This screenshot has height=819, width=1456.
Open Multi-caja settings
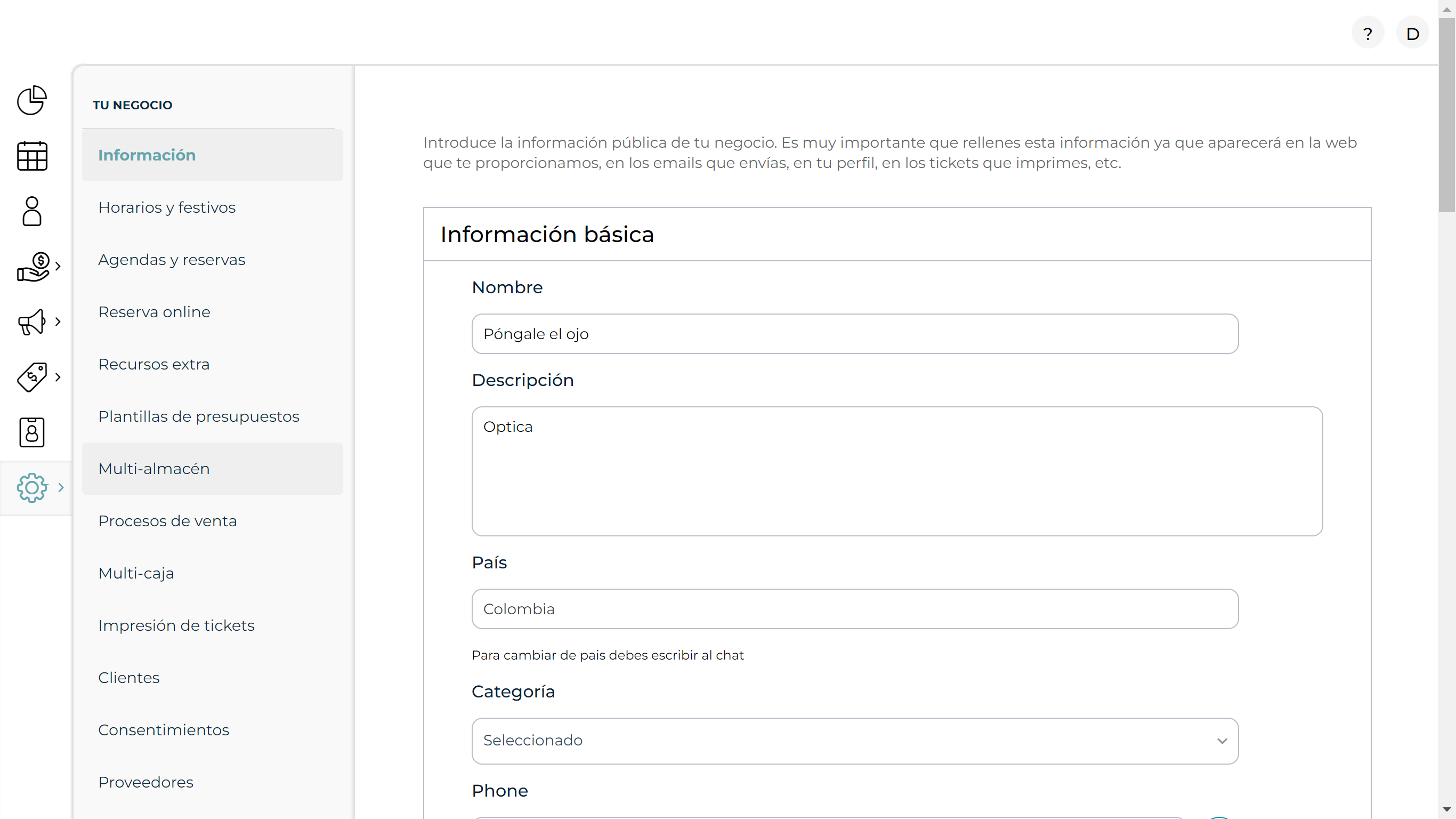(x=213, y=573)
